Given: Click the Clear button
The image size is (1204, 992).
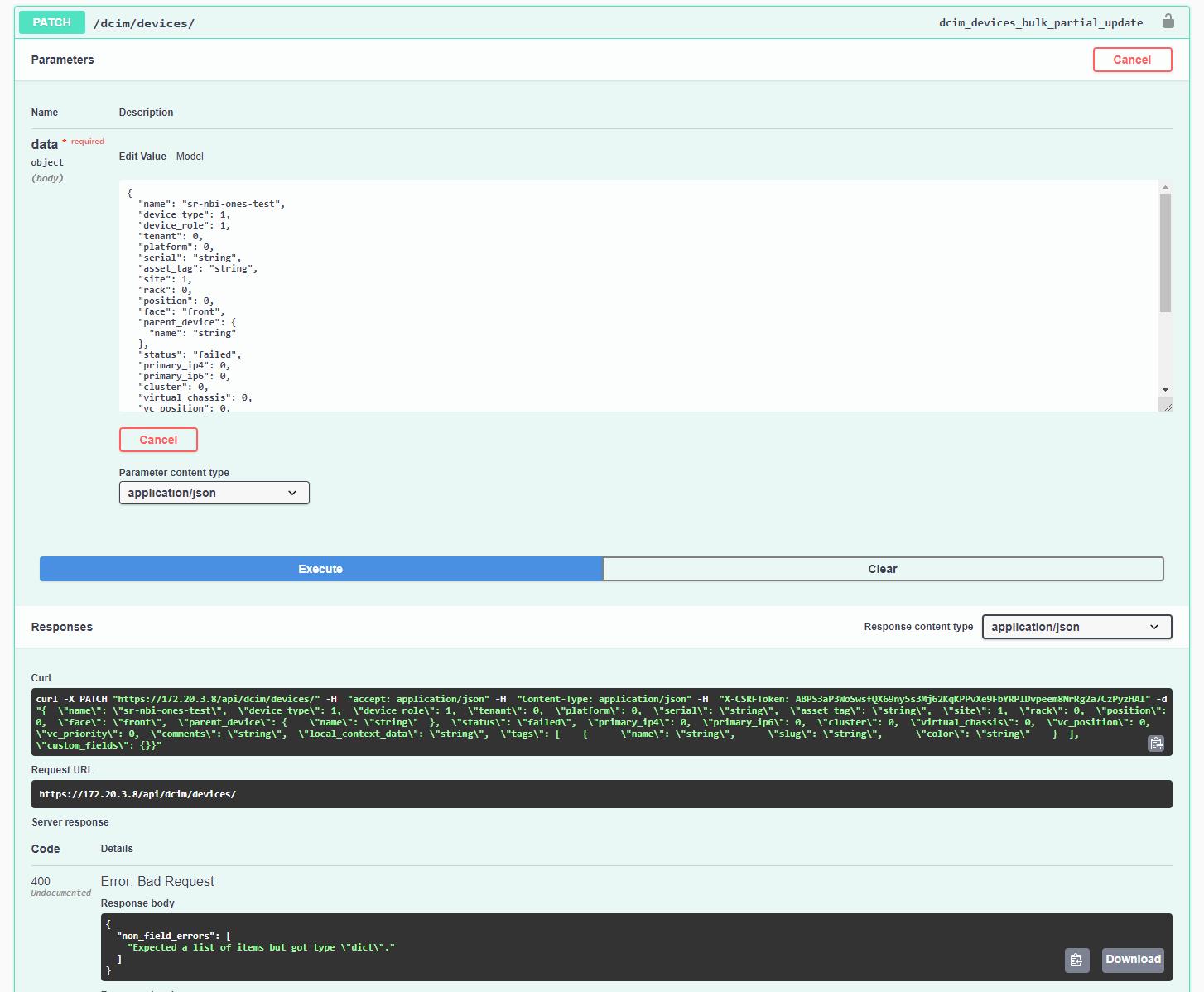Looking at the screenshot, I should click(882, 569).
